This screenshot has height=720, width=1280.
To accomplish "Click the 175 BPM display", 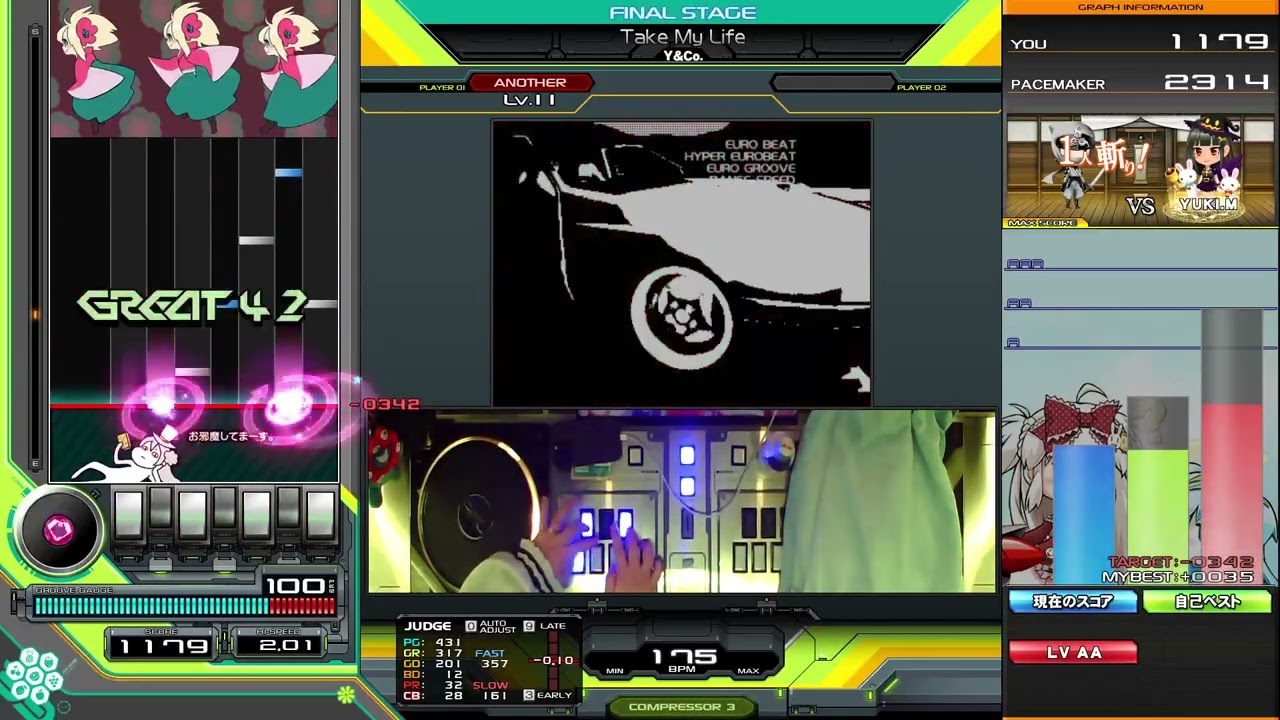I will [685, 659].
